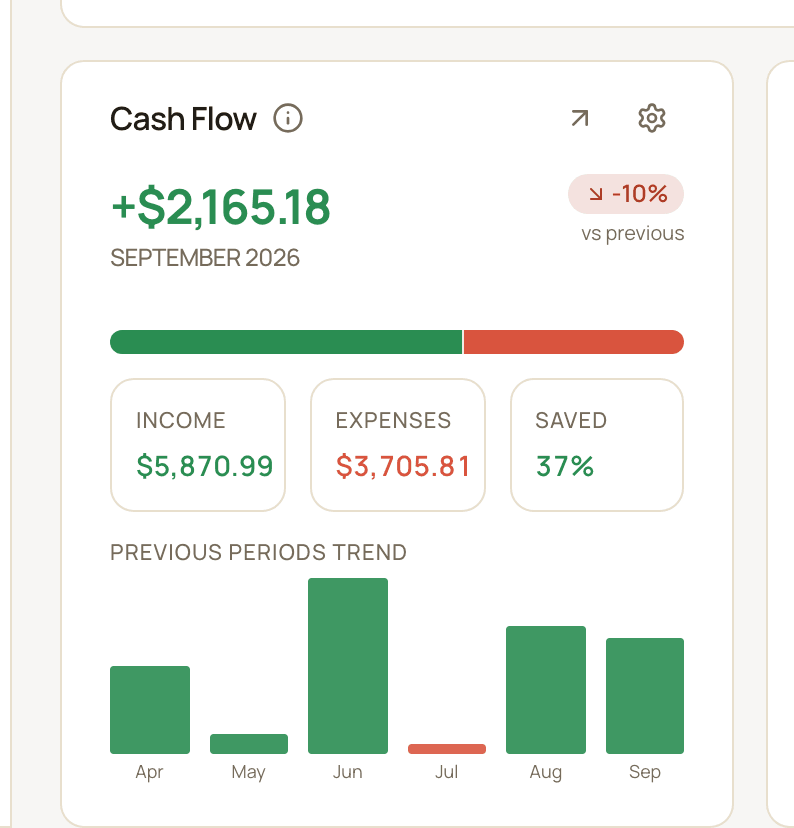
Task: Open Cash Flow widget settings gear
Action: click(x=652, y=118)
